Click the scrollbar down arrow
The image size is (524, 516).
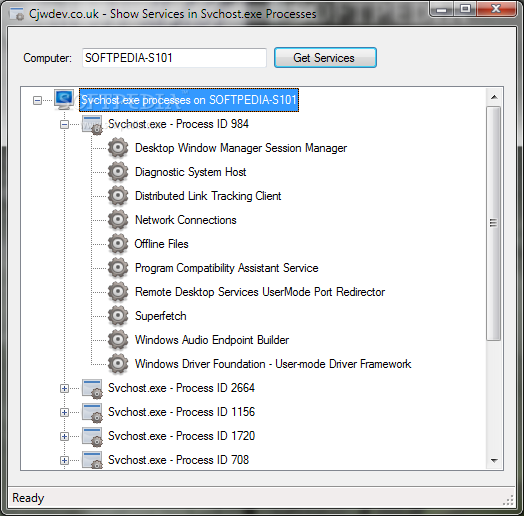click(x=494, y=461)
